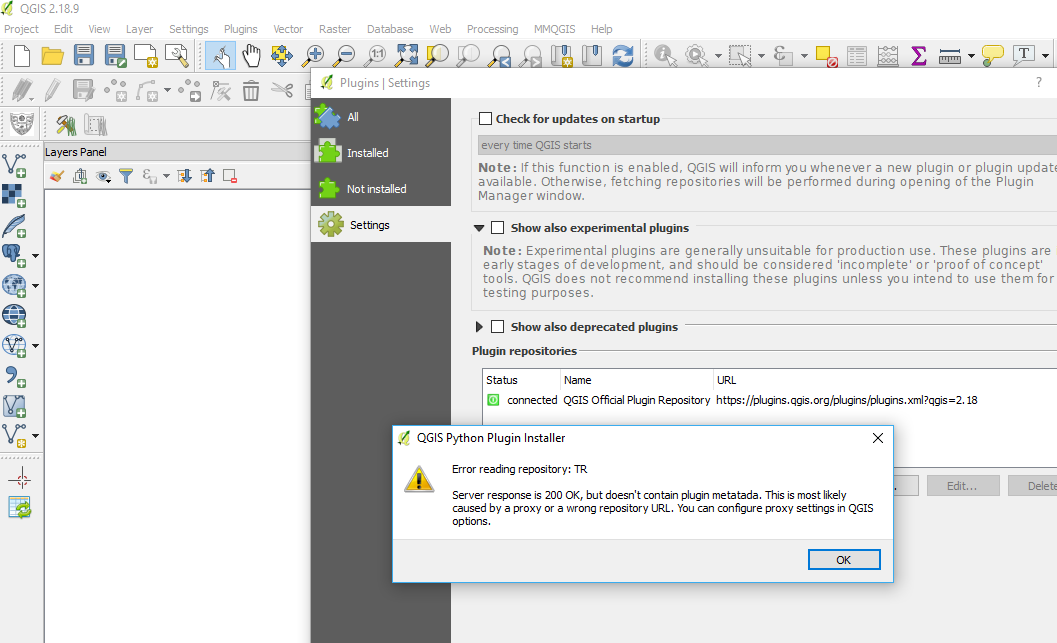Select the Settings tab in Plugins
This screenshot has height=643, width=1057.
[x=381, y=224]
